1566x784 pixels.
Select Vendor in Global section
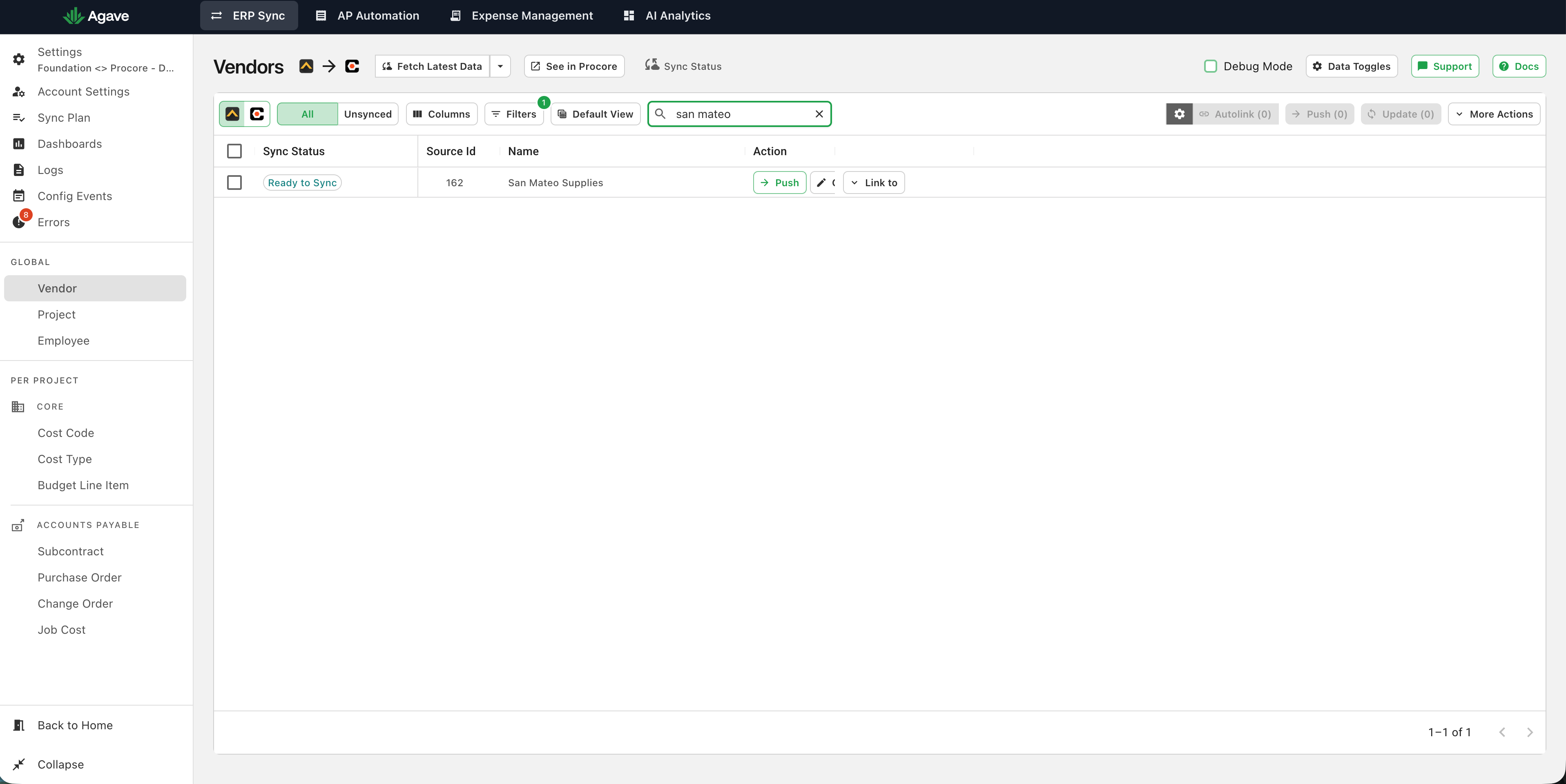pyautogui.click(x=95, y=289)
